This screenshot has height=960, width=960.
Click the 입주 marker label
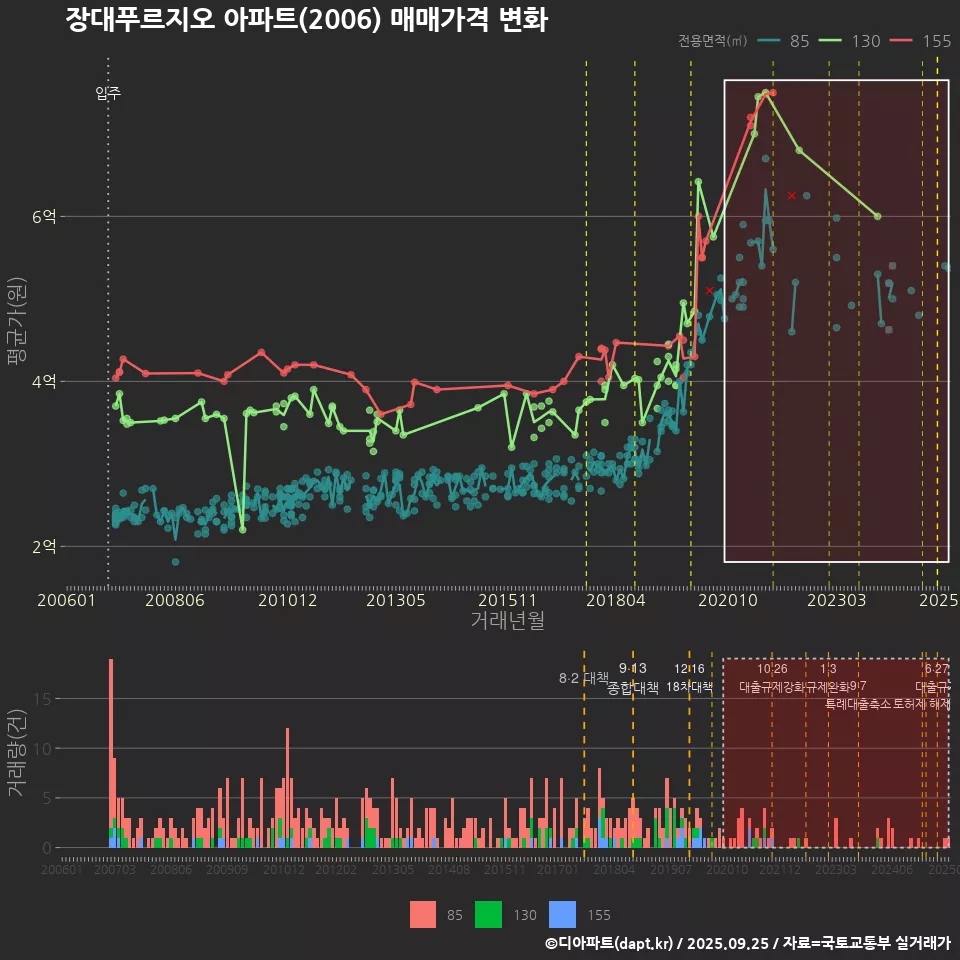108,94
